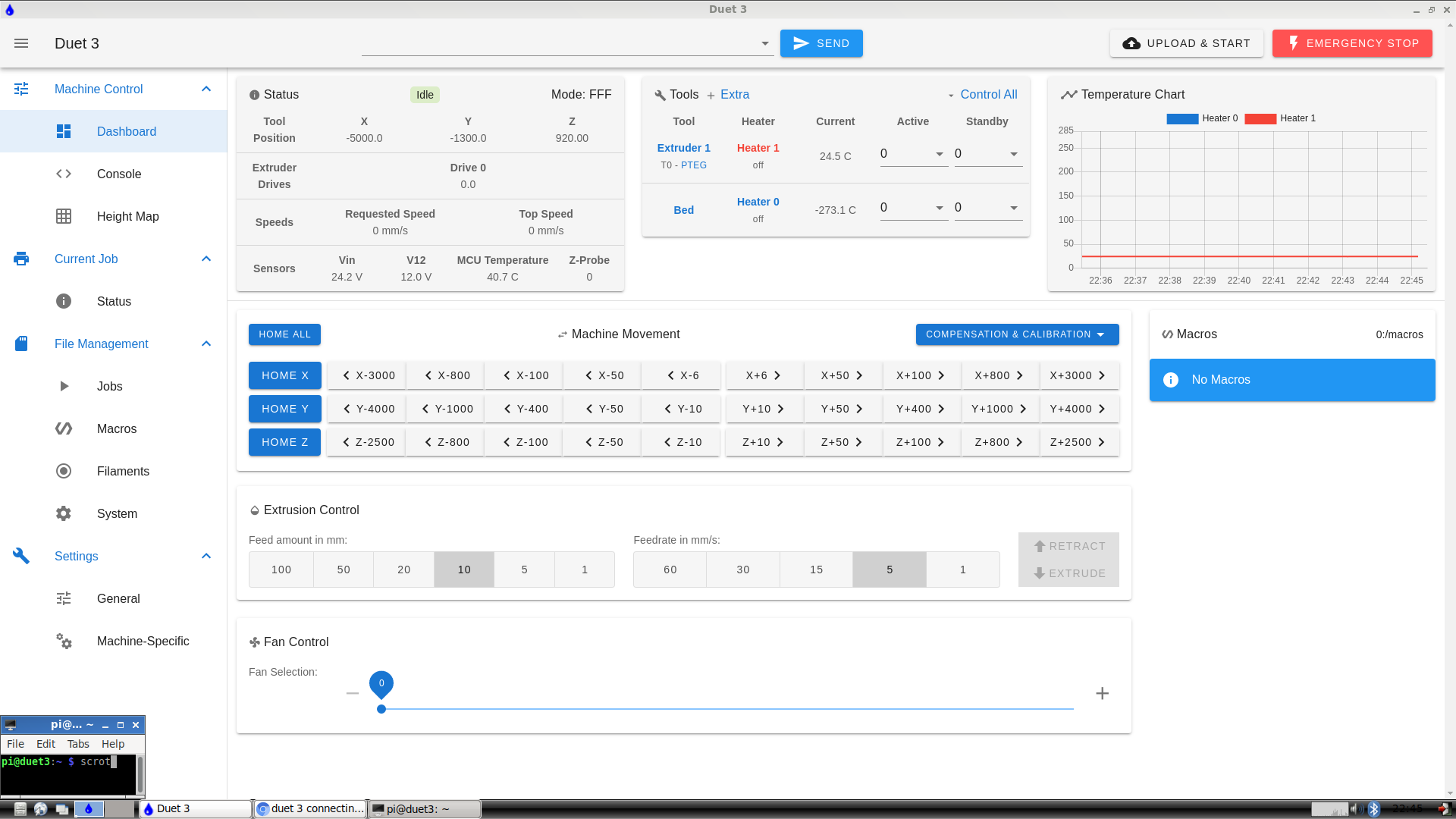This screenshot has width=1456, height=819.
Task: Click the Console code brackets icon
Action: (x=64, y=174)
